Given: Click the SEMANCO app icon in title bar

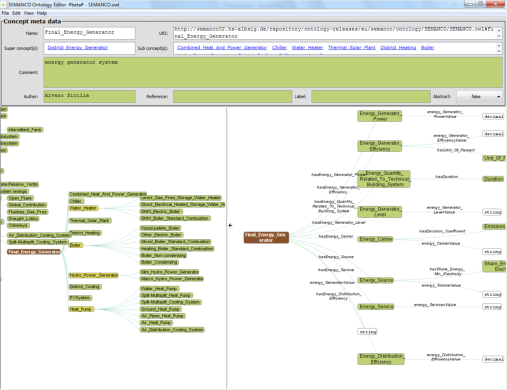Looking at the screenshot, I should (x=4, y=4).
